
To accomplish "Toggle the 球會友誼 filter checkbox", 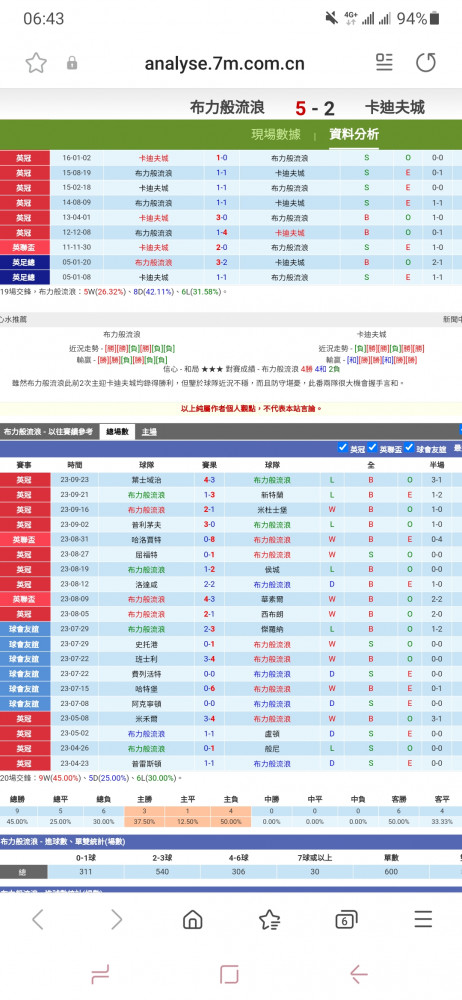I will pyautogui.click(x=409, y=448).
